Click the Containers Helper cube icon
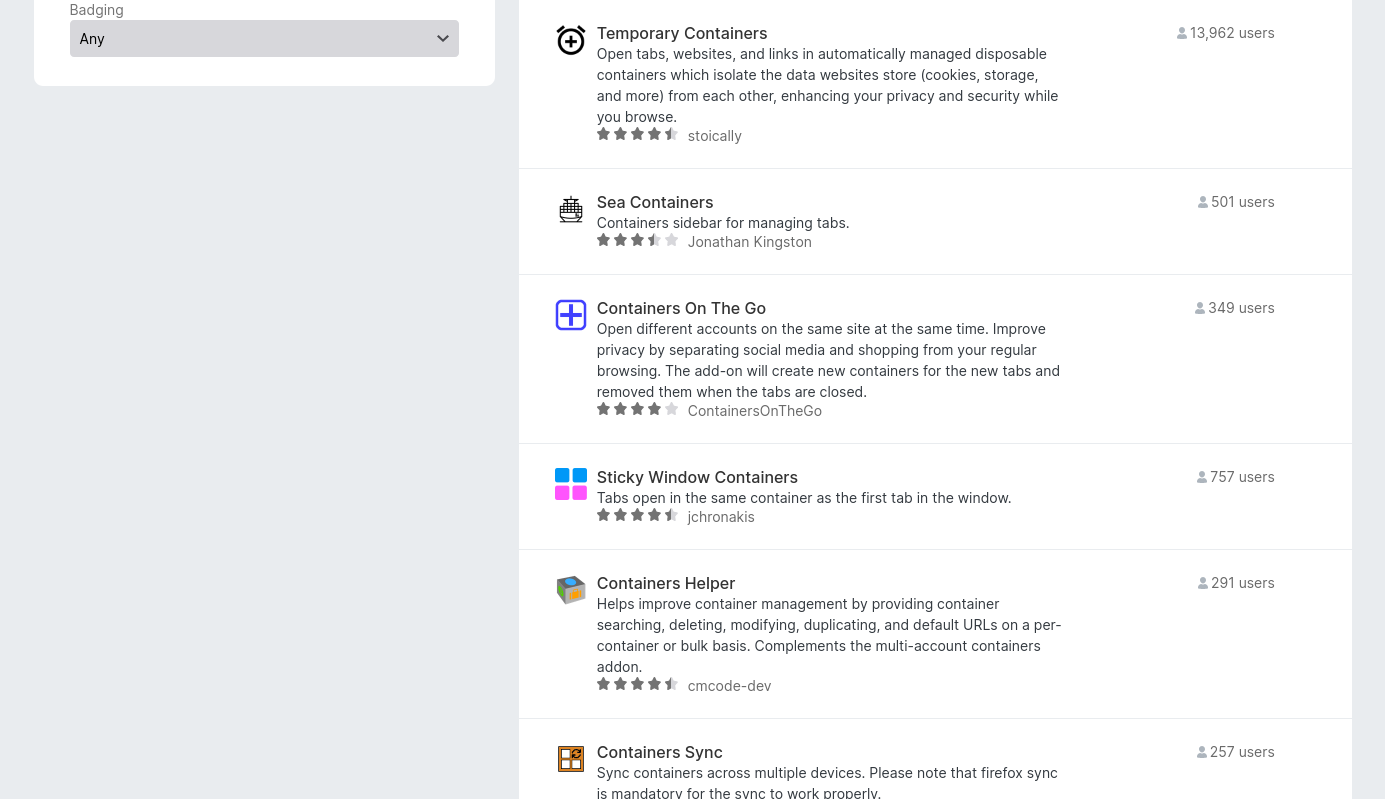The image size is (1385, 799). (x=570, y=590)
